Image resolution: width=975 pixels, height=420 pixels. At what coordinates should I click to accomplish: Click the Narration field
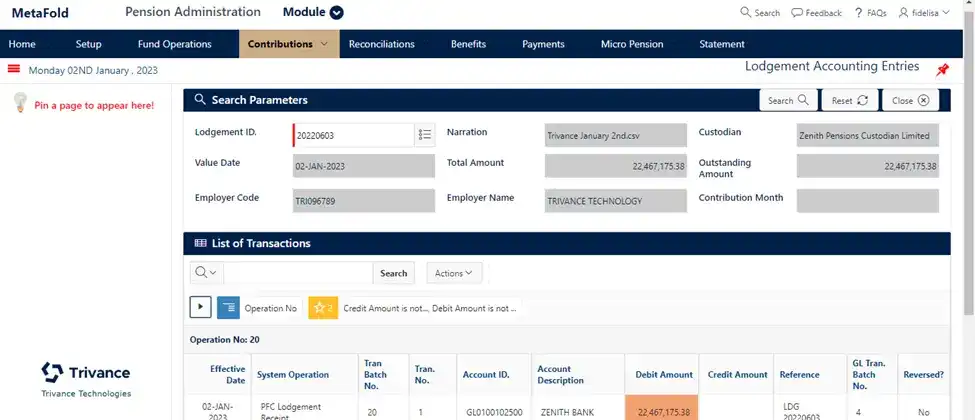click(x=616, y=135)
